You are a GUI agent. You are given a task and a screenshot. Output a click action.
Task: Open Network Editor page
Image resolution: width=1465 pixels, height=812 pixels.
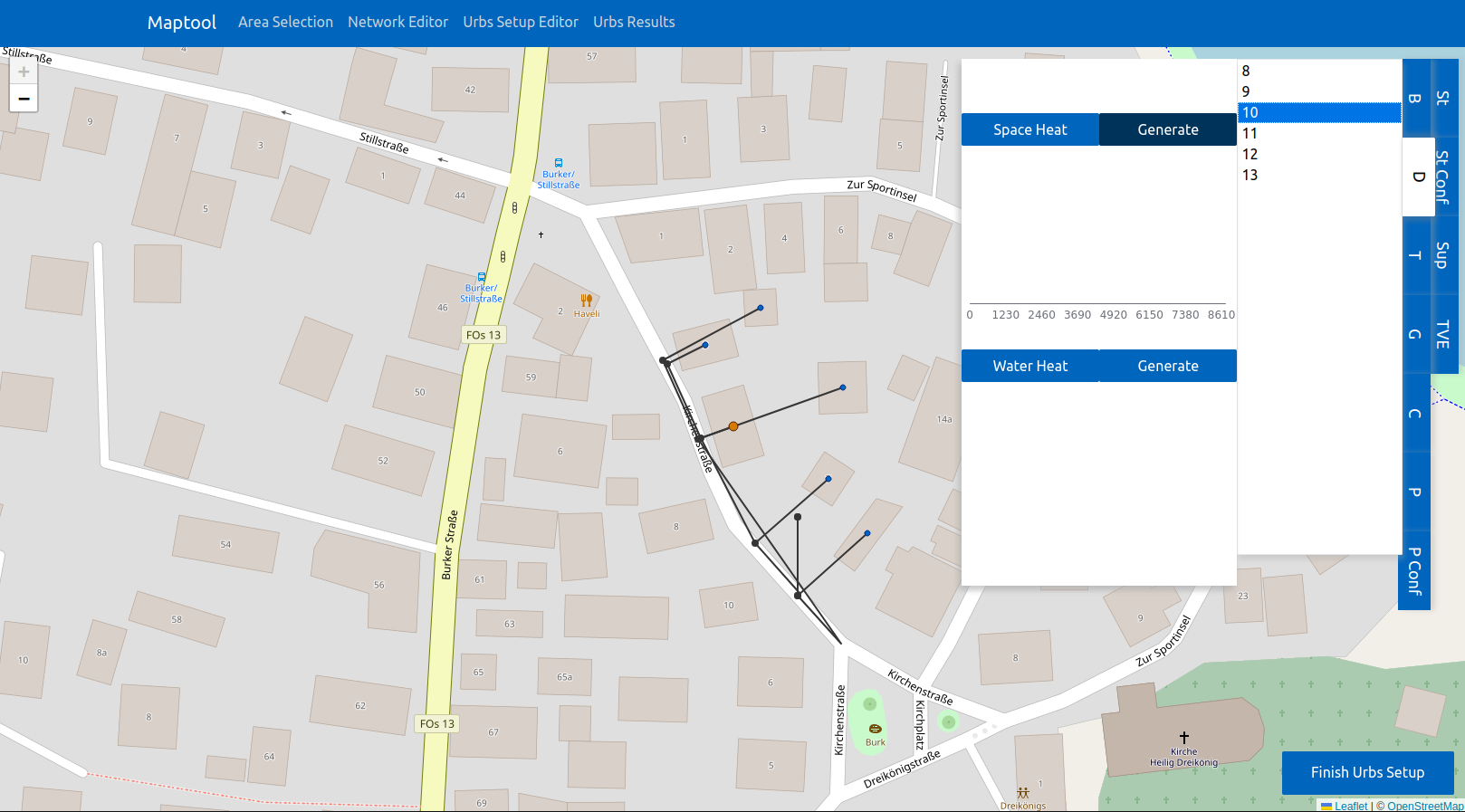[397, 22]
